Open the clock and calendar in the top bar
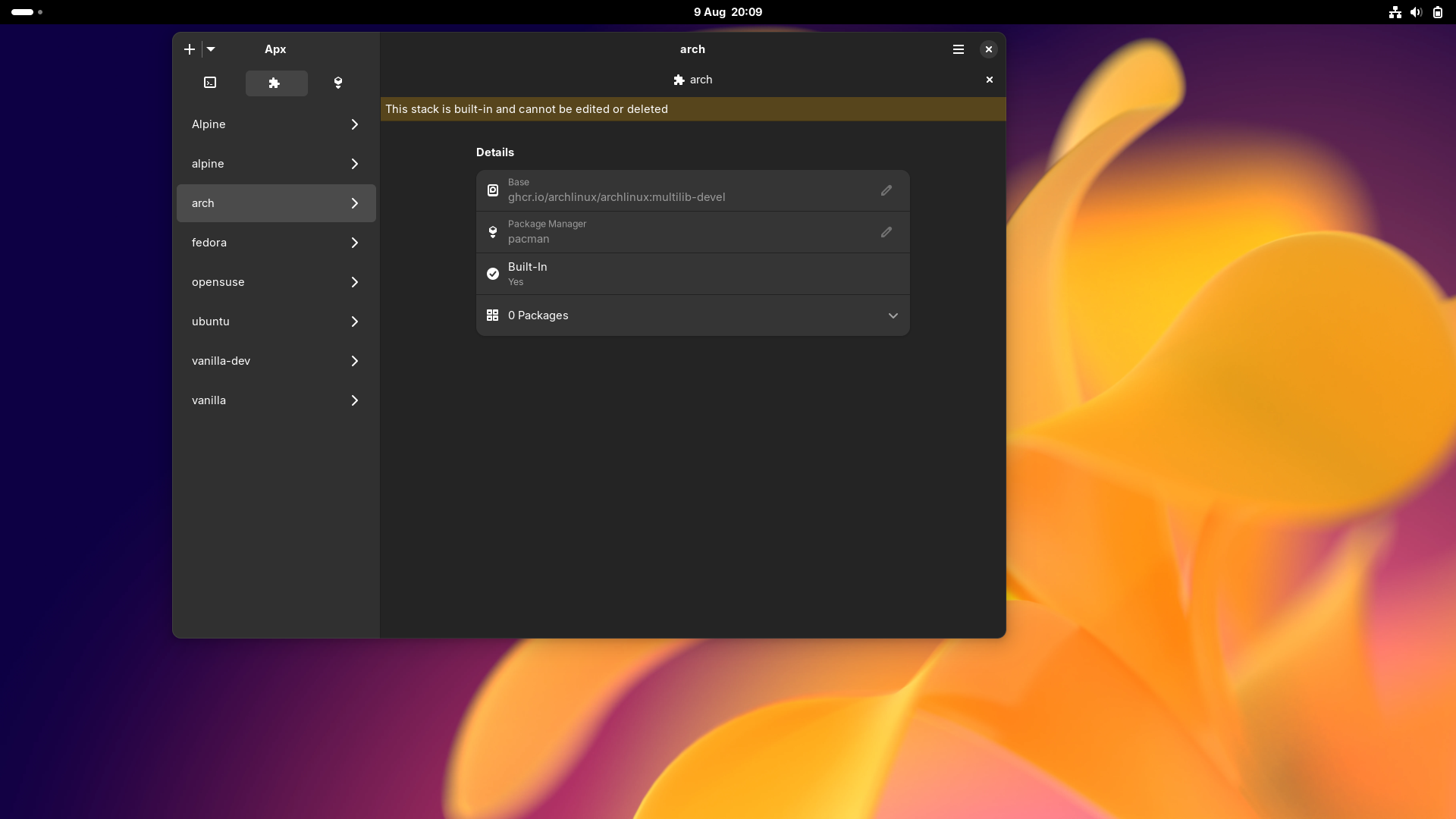The height and width of the screenshot is (819, 1456). 728,12
